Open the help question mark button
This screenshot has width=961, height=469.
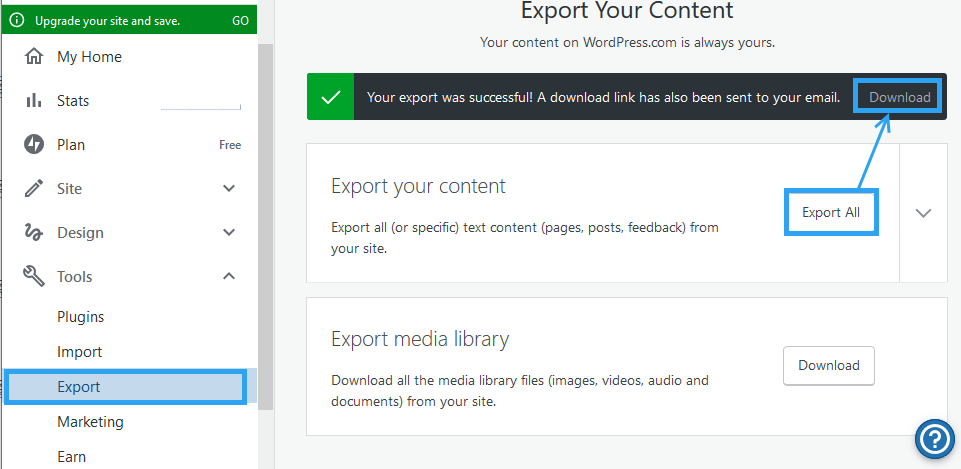pyautogui.click(x=936, y=439)
